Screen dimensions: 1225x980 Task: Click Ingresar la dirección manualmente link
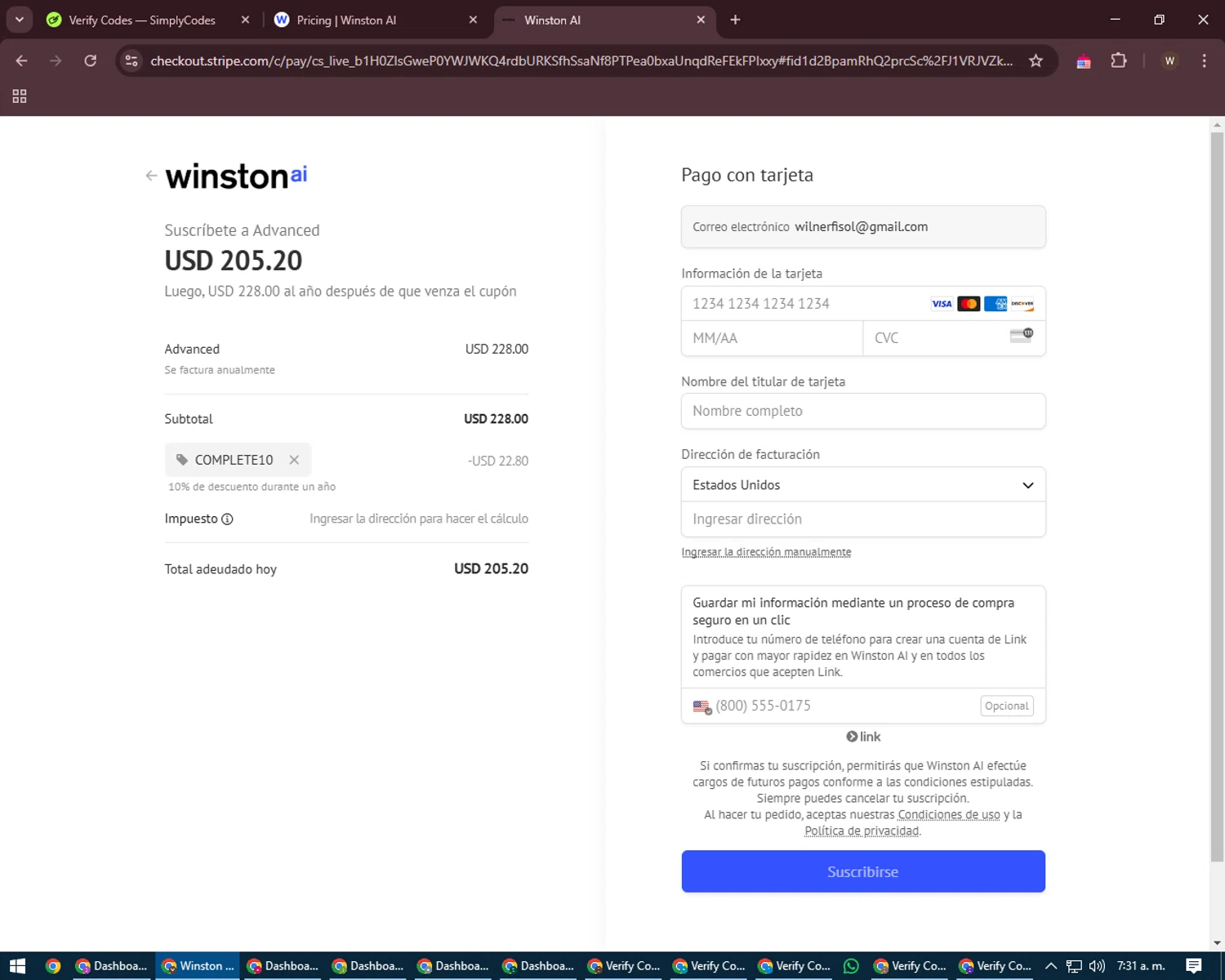tap(766, 552)
